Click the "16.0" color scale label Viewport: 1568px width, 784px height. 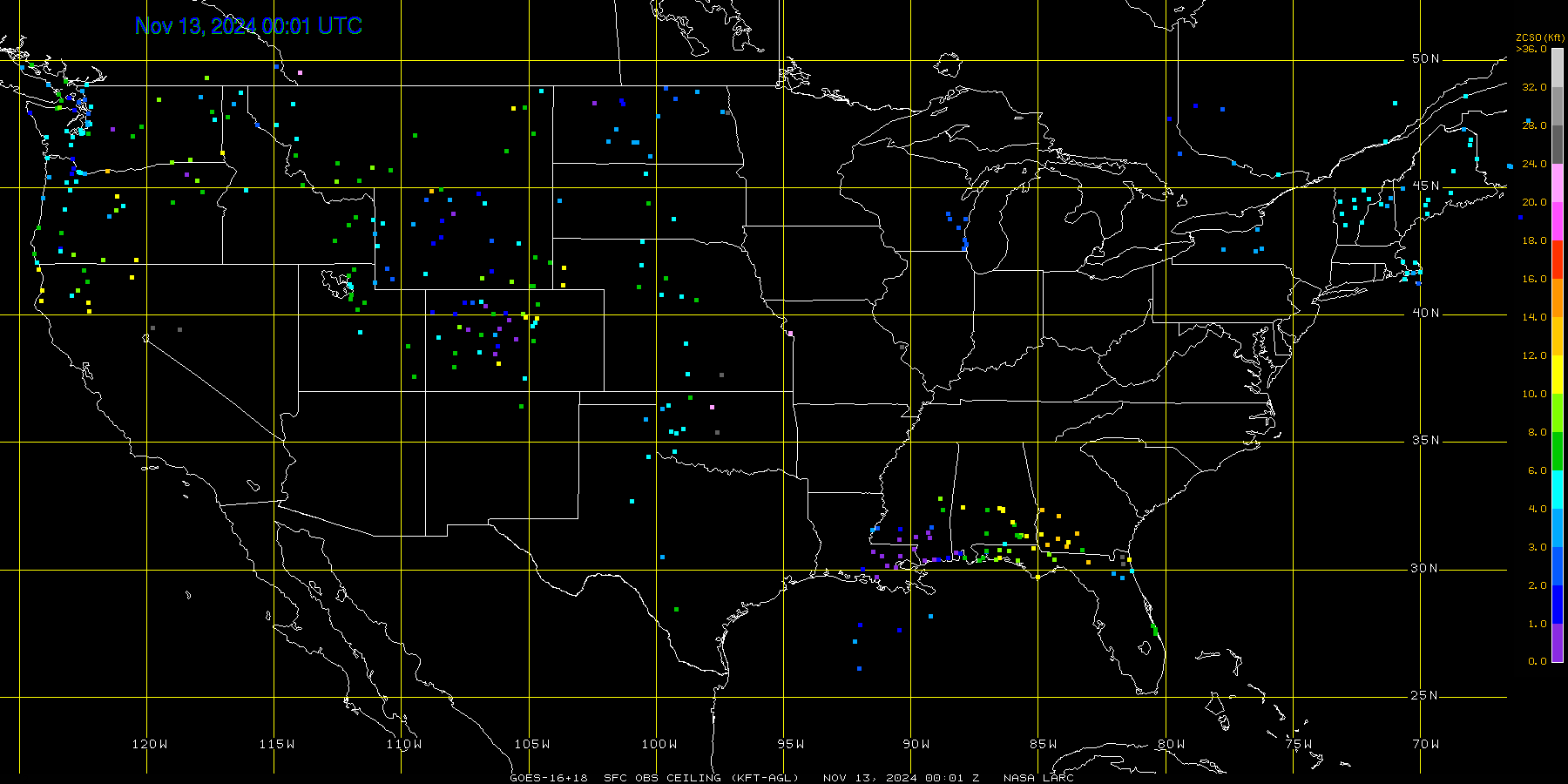[1534, 279]
